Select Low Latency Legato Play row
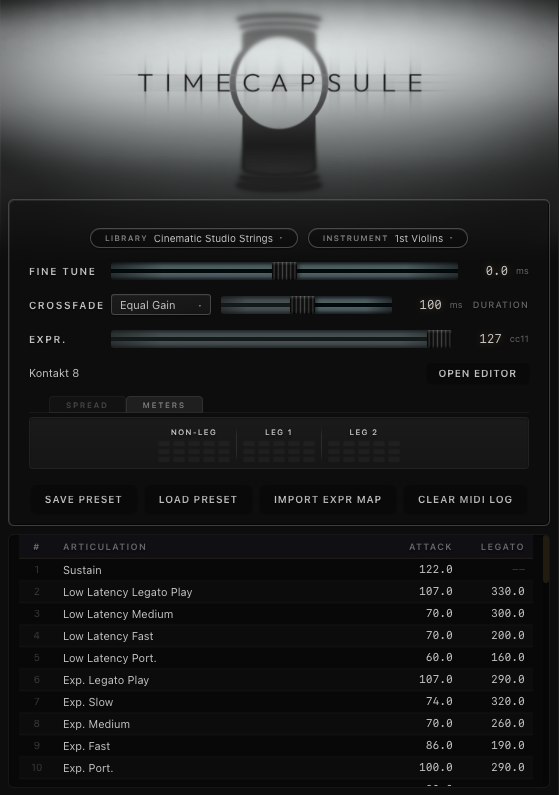This screenshot has width=559, height=795. (276, 592)
